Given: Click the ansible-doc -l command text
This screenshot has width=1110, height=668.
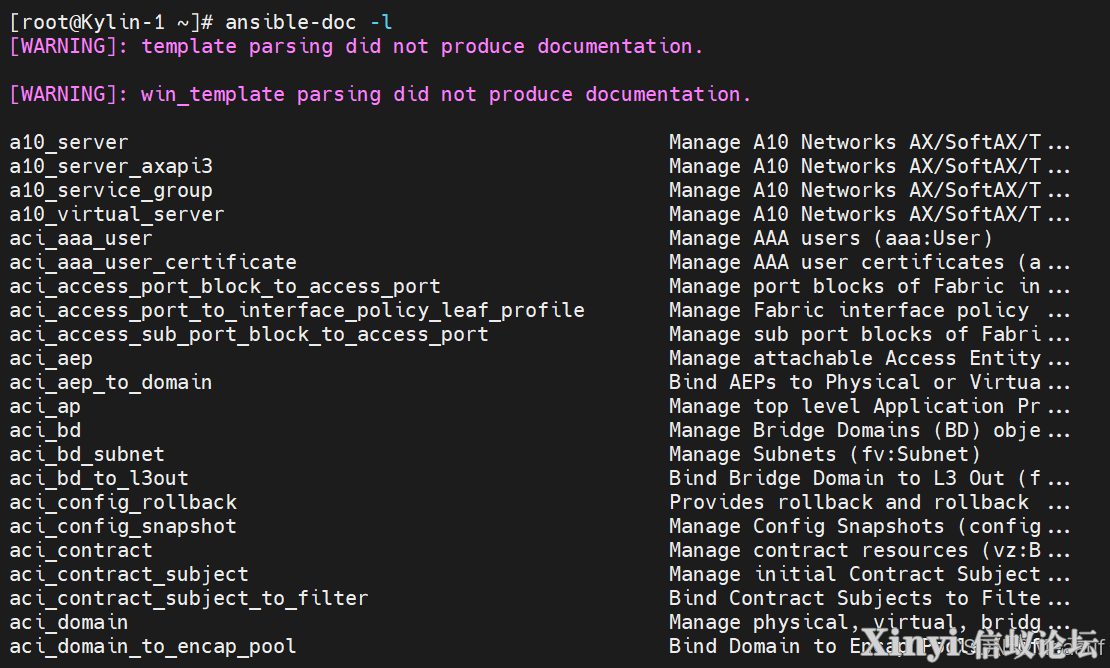Looking at the screenshot, I should pos(309,22).
